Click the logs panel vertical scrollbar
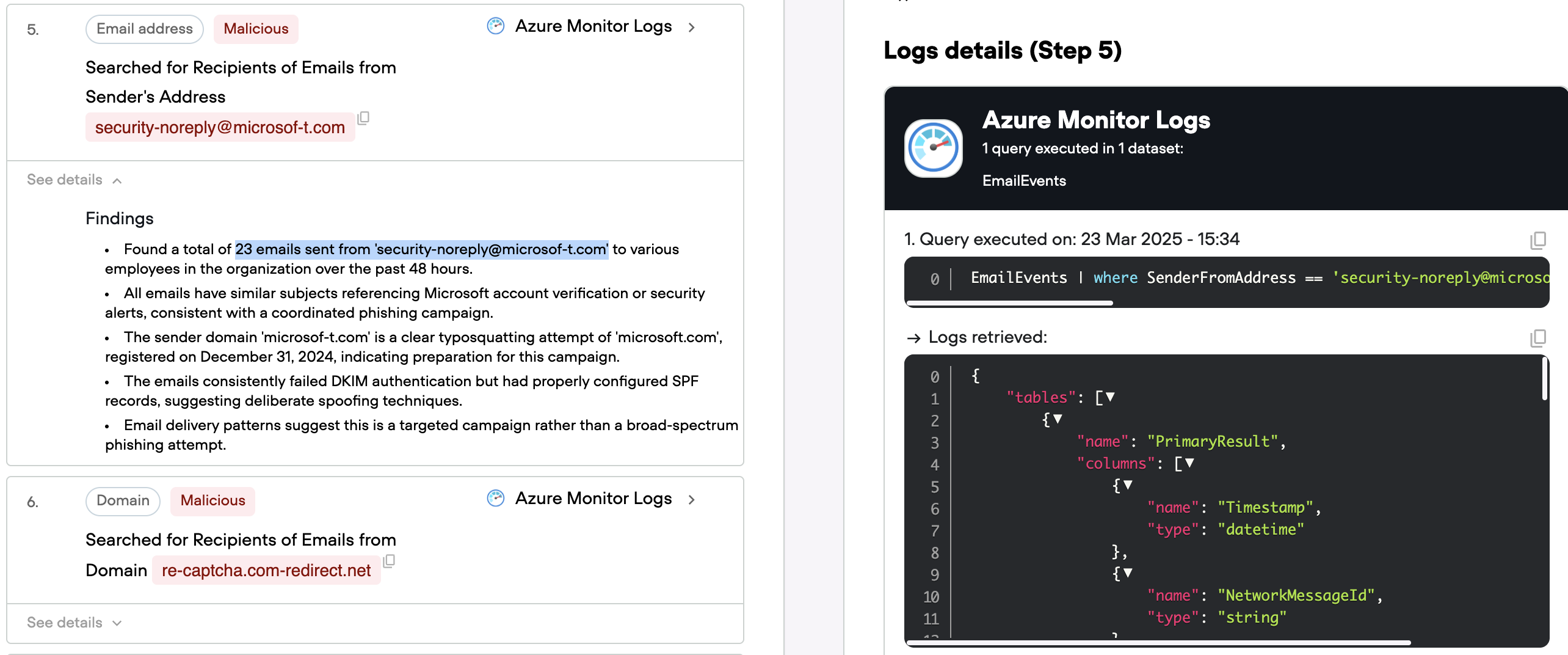Screen dimensions: 1568x655 tap(1545, 379)
